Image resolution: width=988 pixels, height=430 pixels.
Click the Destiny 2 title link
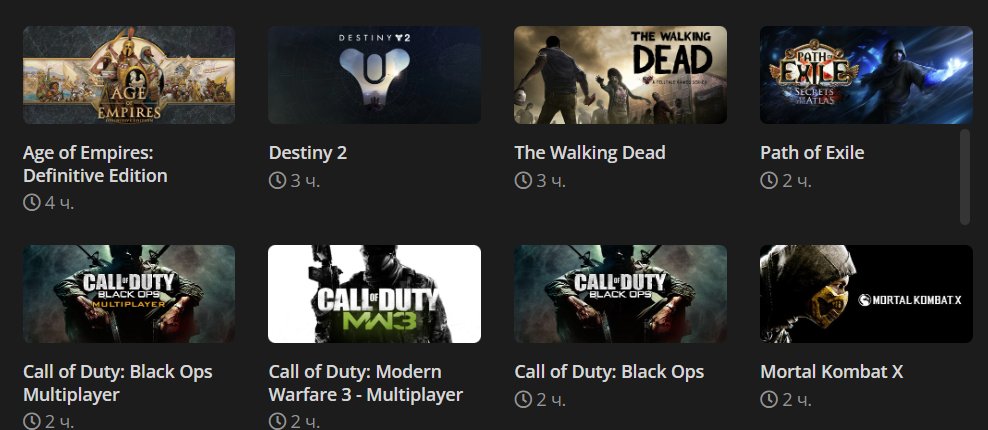[307, 153]
